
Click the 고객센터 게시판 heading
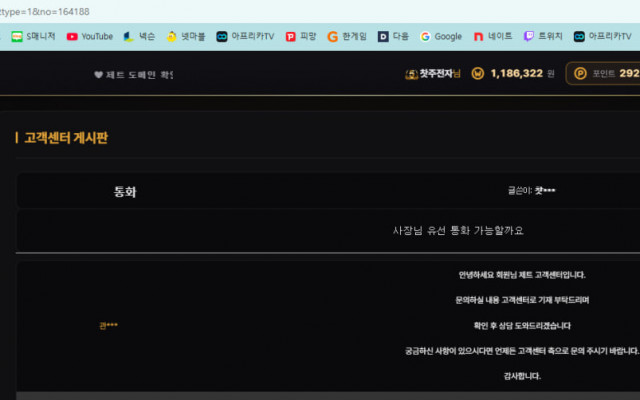(x=66, y=138)
